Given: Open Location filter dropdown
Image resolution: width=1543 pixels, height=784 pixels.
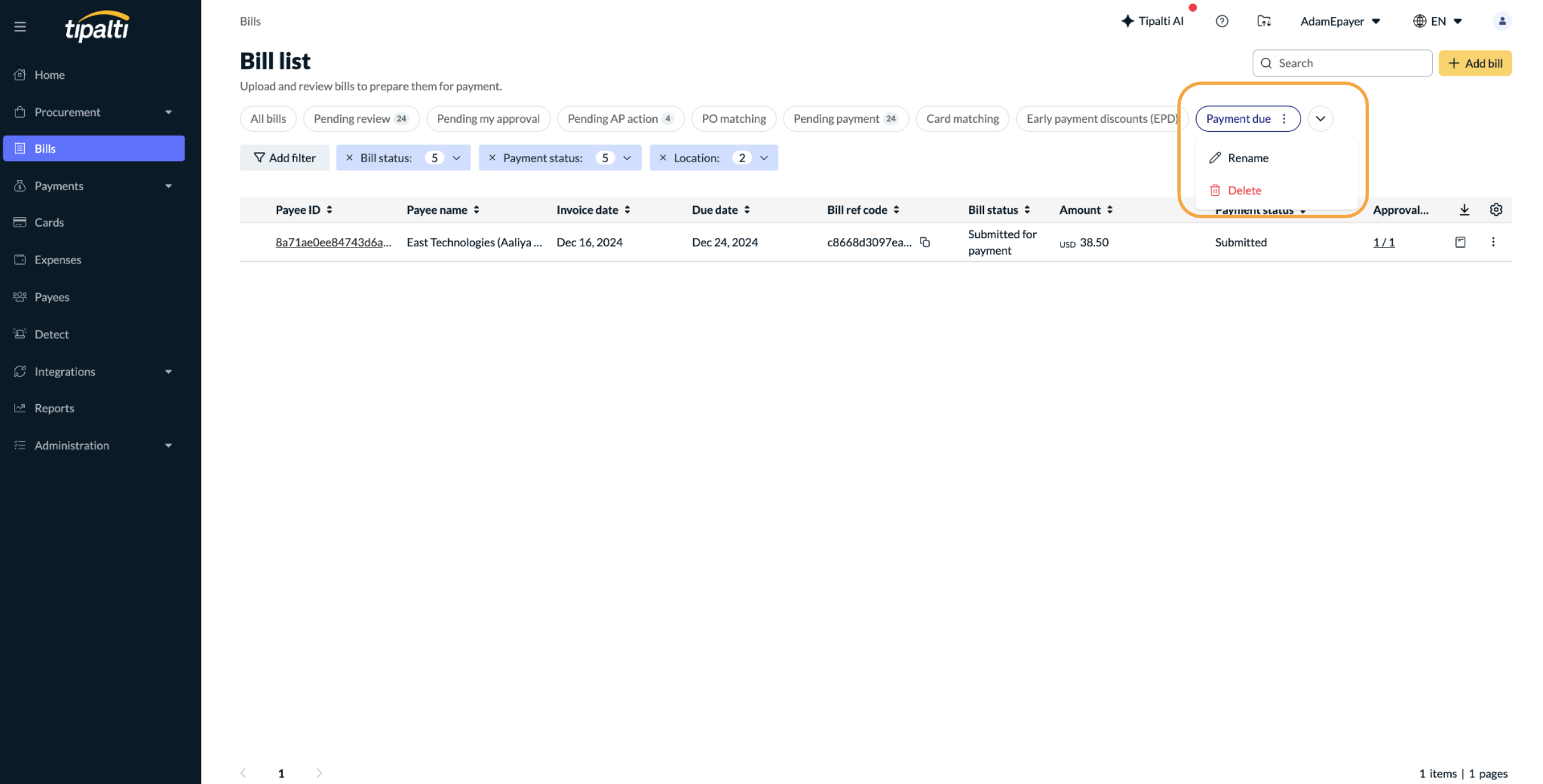Looking at the screenshot, I should pos(764,158).
